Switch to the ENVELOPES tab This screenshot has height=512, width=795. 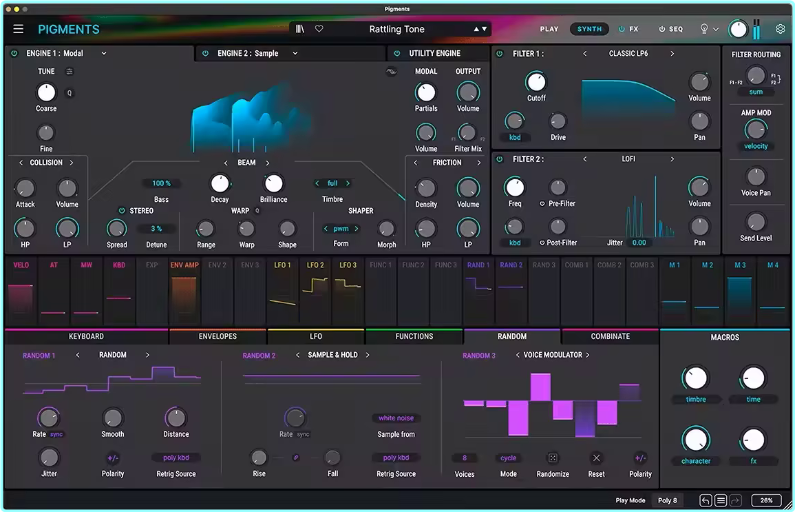[x=218, y=336]
